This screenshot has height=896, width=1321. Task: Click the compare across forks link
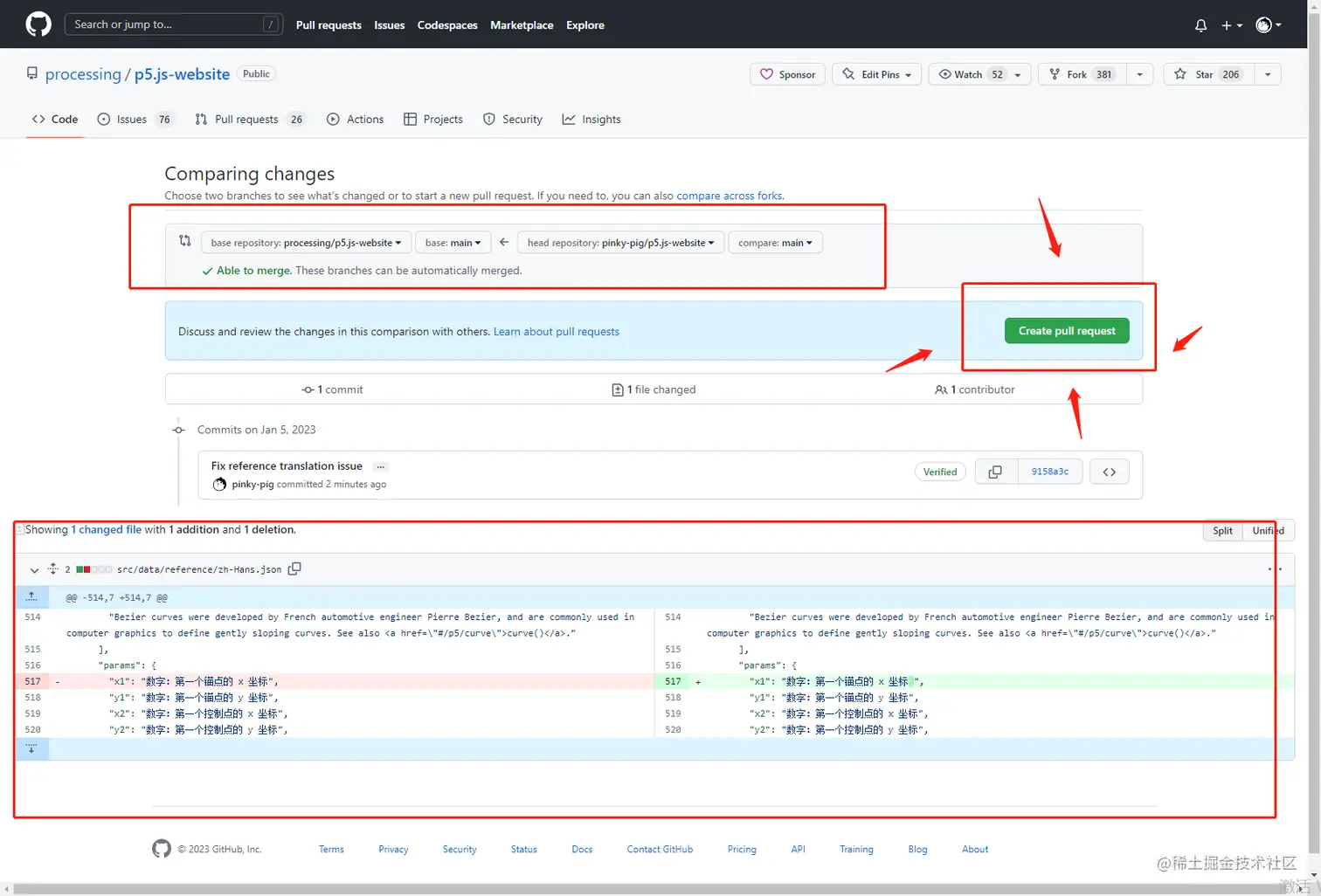click(730, 196)
